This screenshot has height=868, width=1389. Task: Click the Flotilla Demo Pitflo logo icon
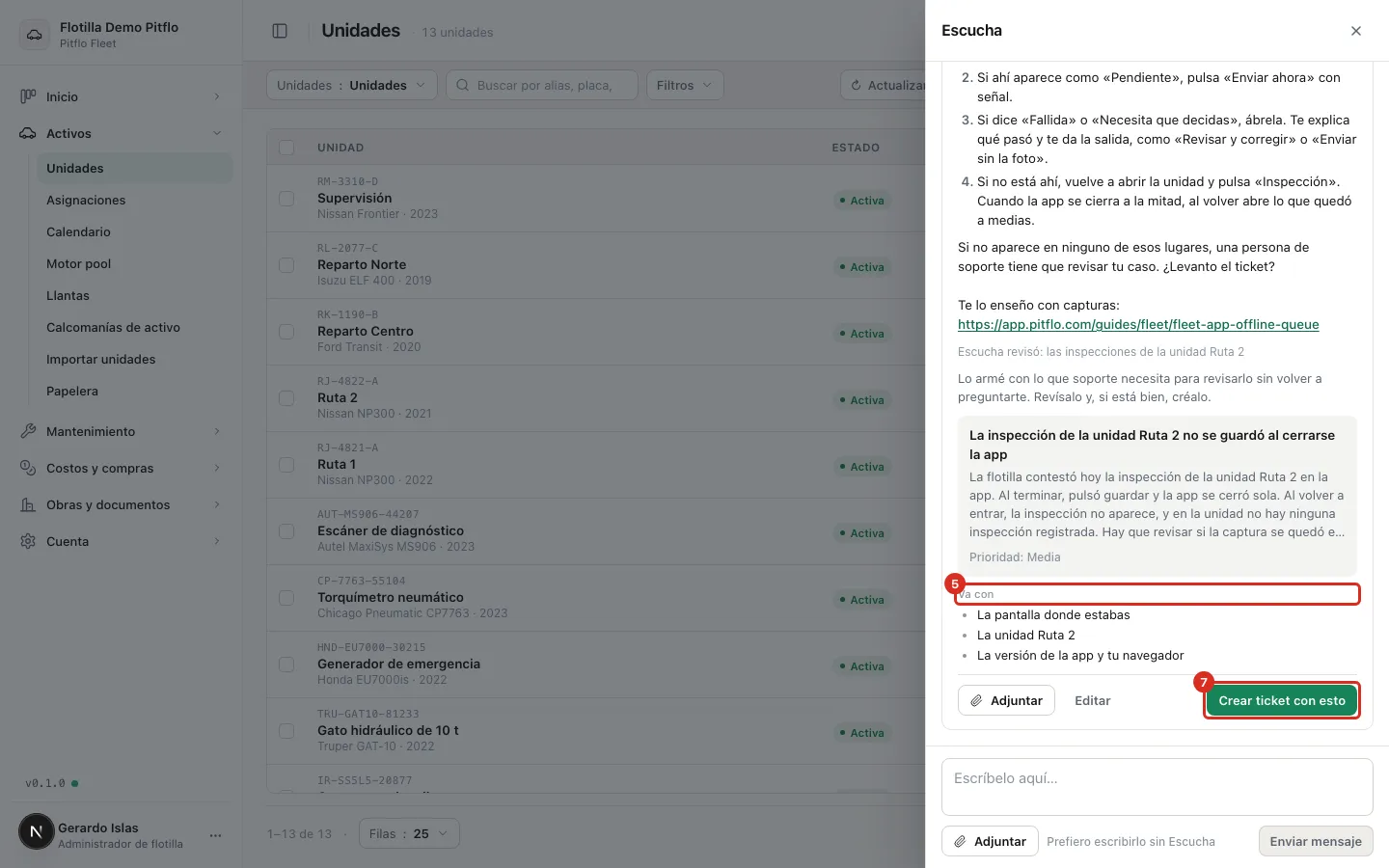pyautogui.click(x=35, y=35)
